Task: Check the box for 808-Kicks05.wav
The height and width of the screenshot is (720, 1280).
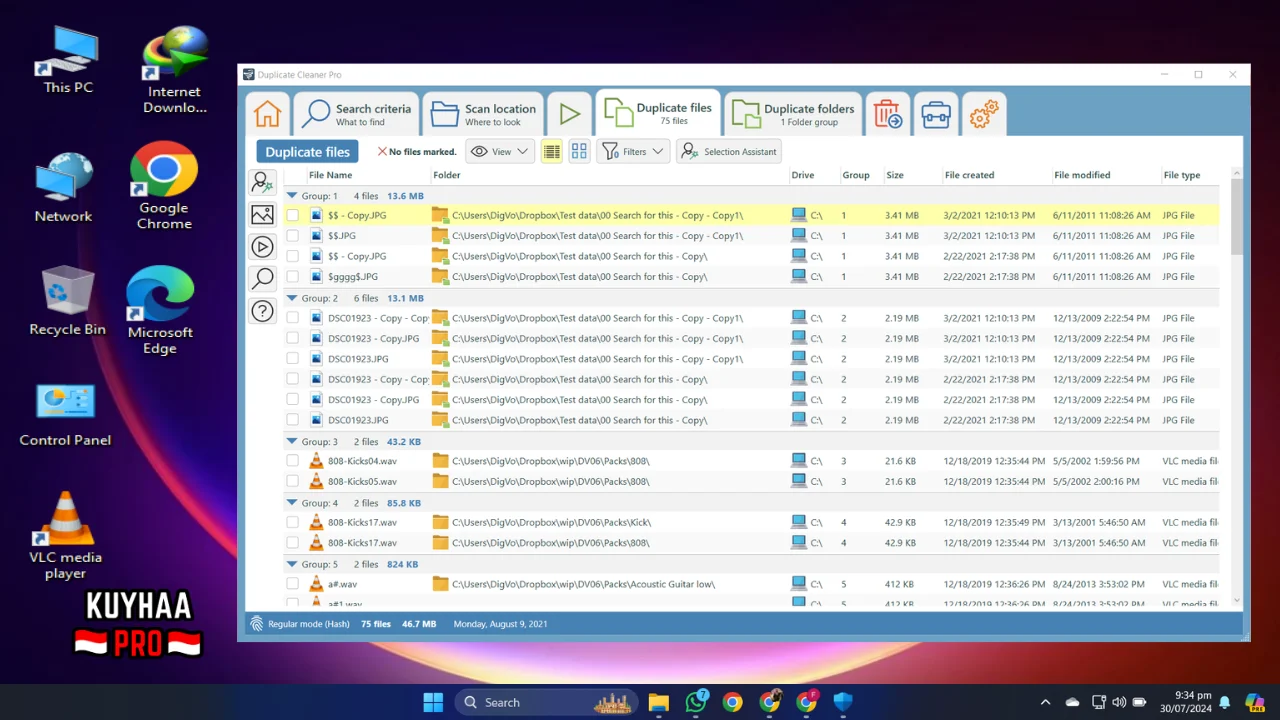Action: click(x=292, y=482)
